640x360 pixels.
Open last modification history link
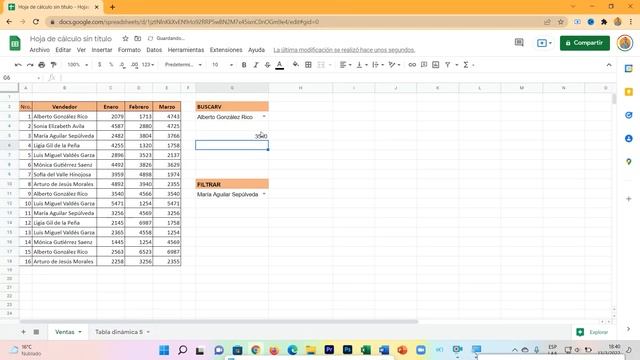pos(344,50)
